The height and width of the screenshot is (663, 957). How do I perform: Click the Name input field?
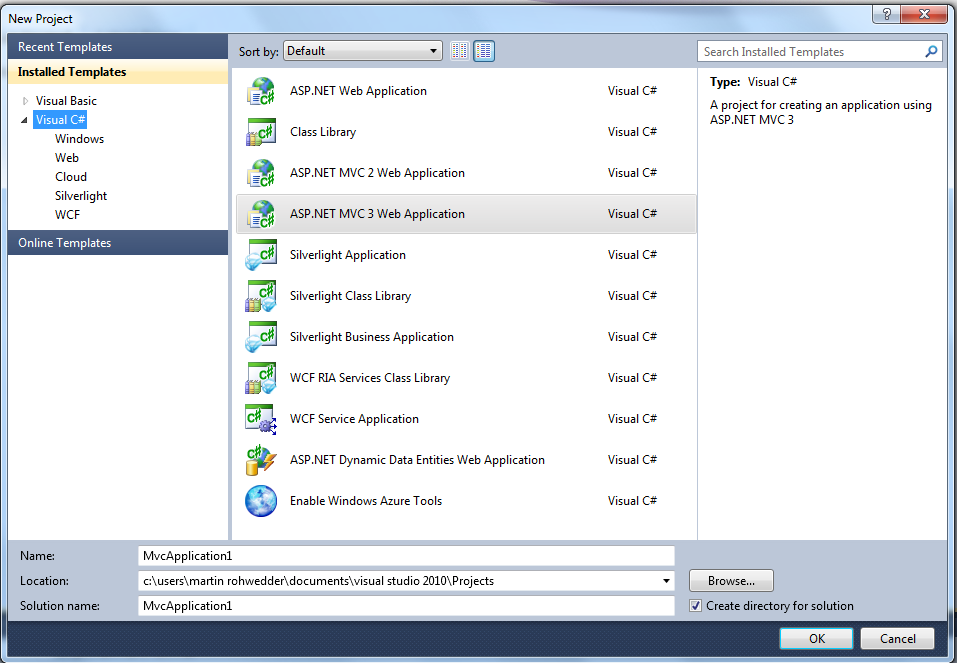click(406, 556)
